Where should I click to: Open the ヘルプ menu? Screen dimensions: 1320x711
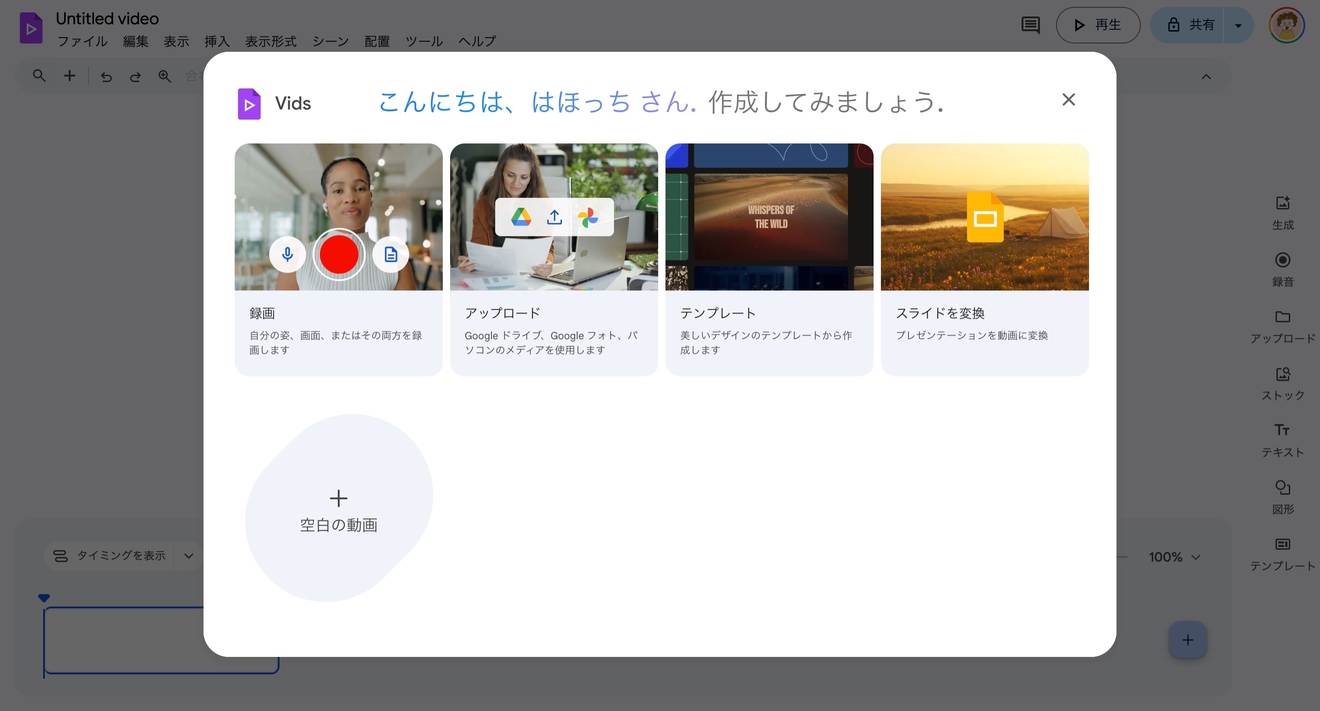(x=477, y=42)
